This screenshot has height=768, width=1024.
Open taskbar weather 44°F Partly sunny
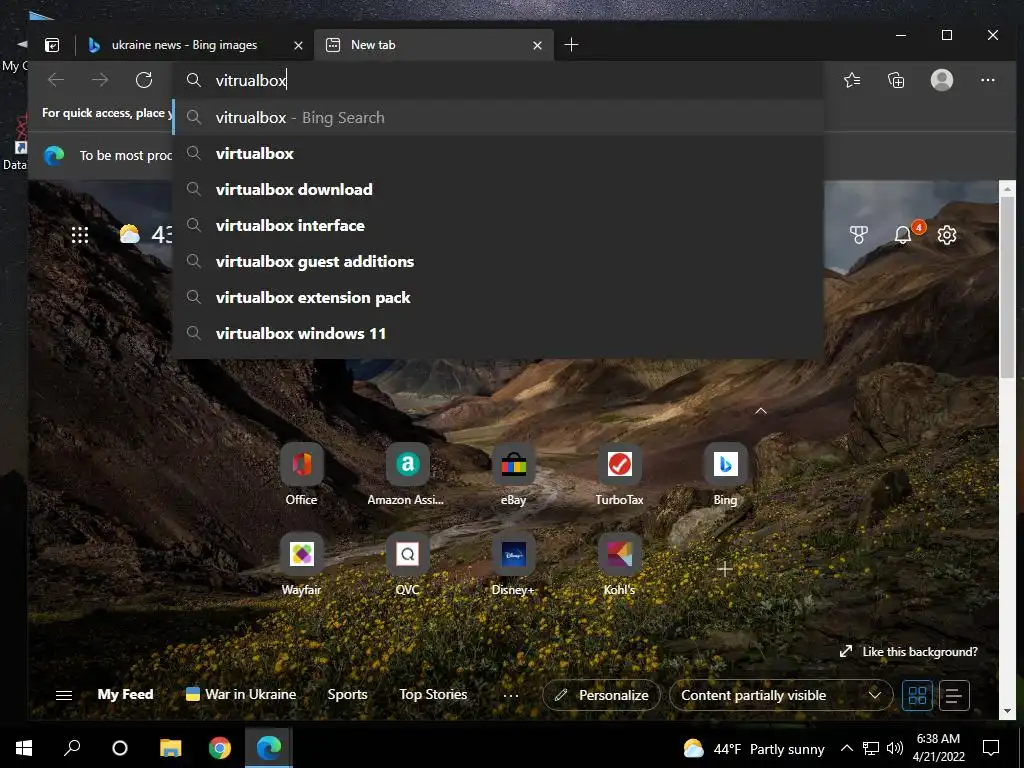(754, 748)
